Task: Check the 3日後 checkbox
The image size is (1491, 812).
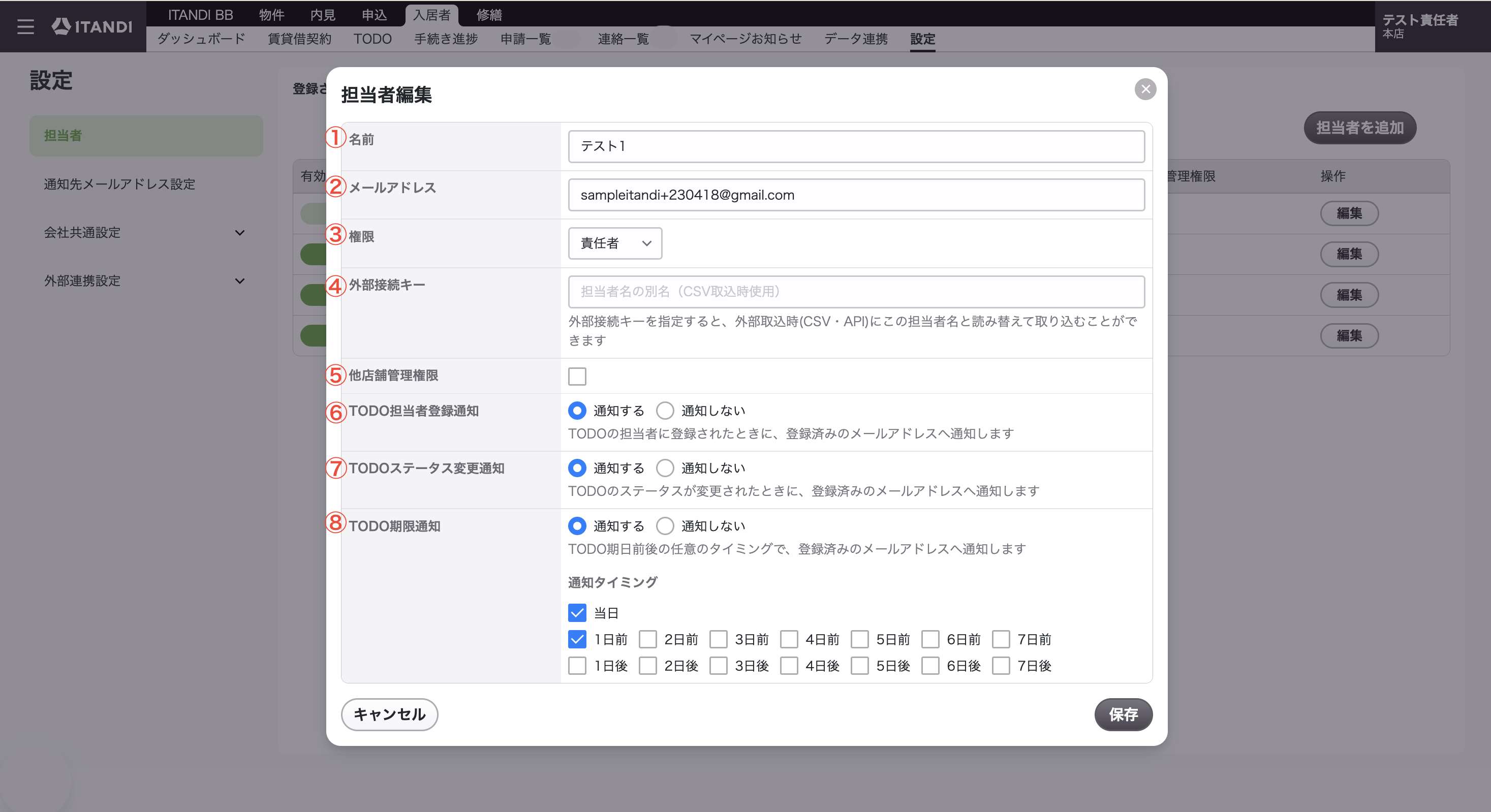Action: pos(718,666)
